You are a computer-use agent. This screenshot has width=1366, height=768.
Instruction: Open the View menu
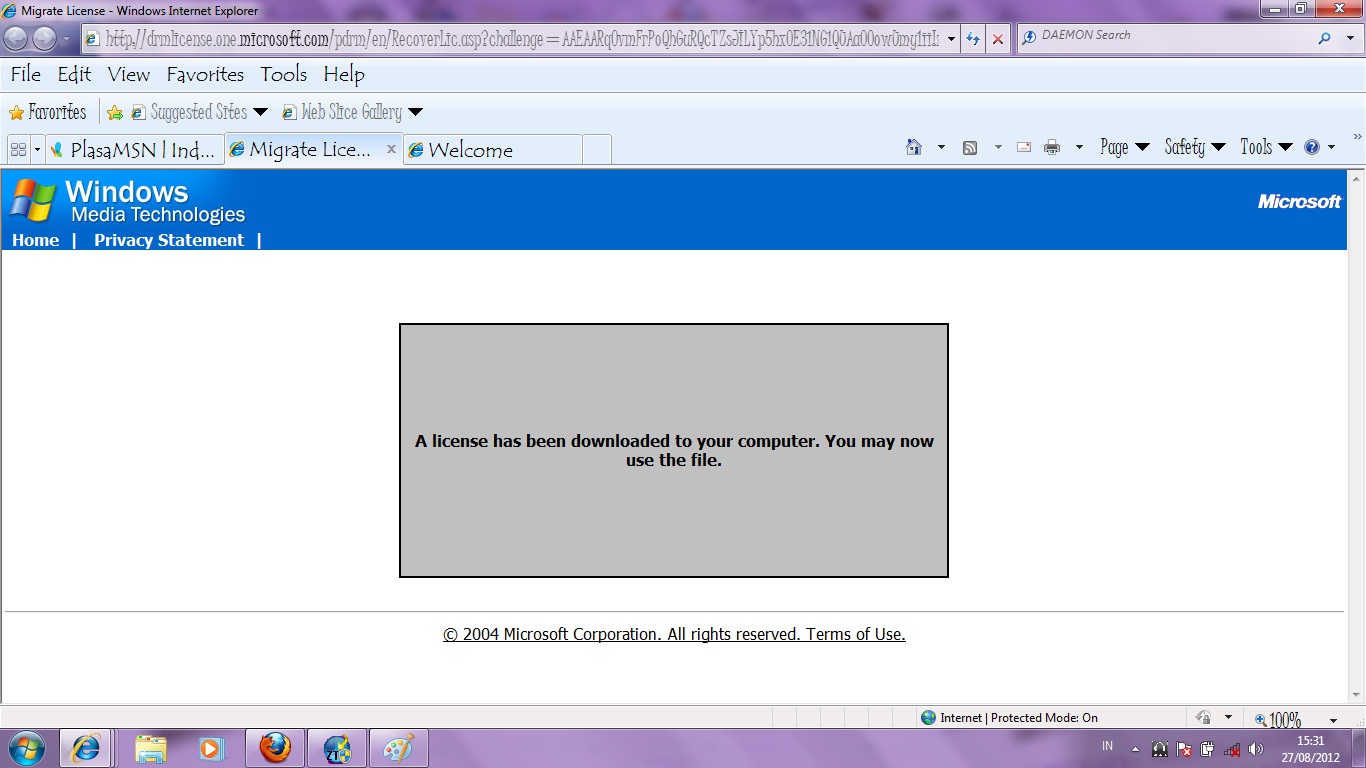(129, 74)
